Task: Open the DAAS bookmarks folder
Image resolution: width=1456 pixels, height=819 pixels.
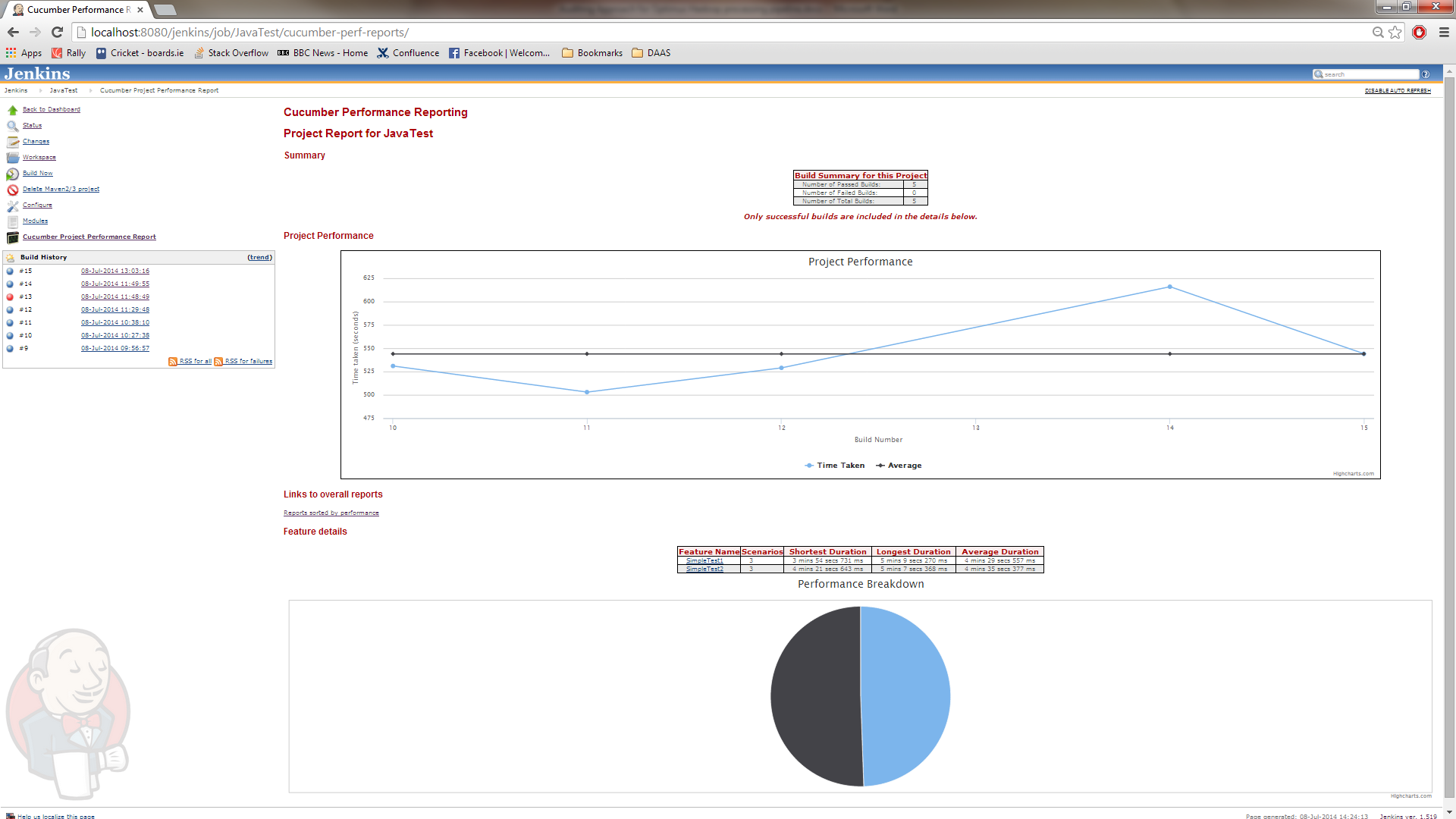Action: coord(651,53)
